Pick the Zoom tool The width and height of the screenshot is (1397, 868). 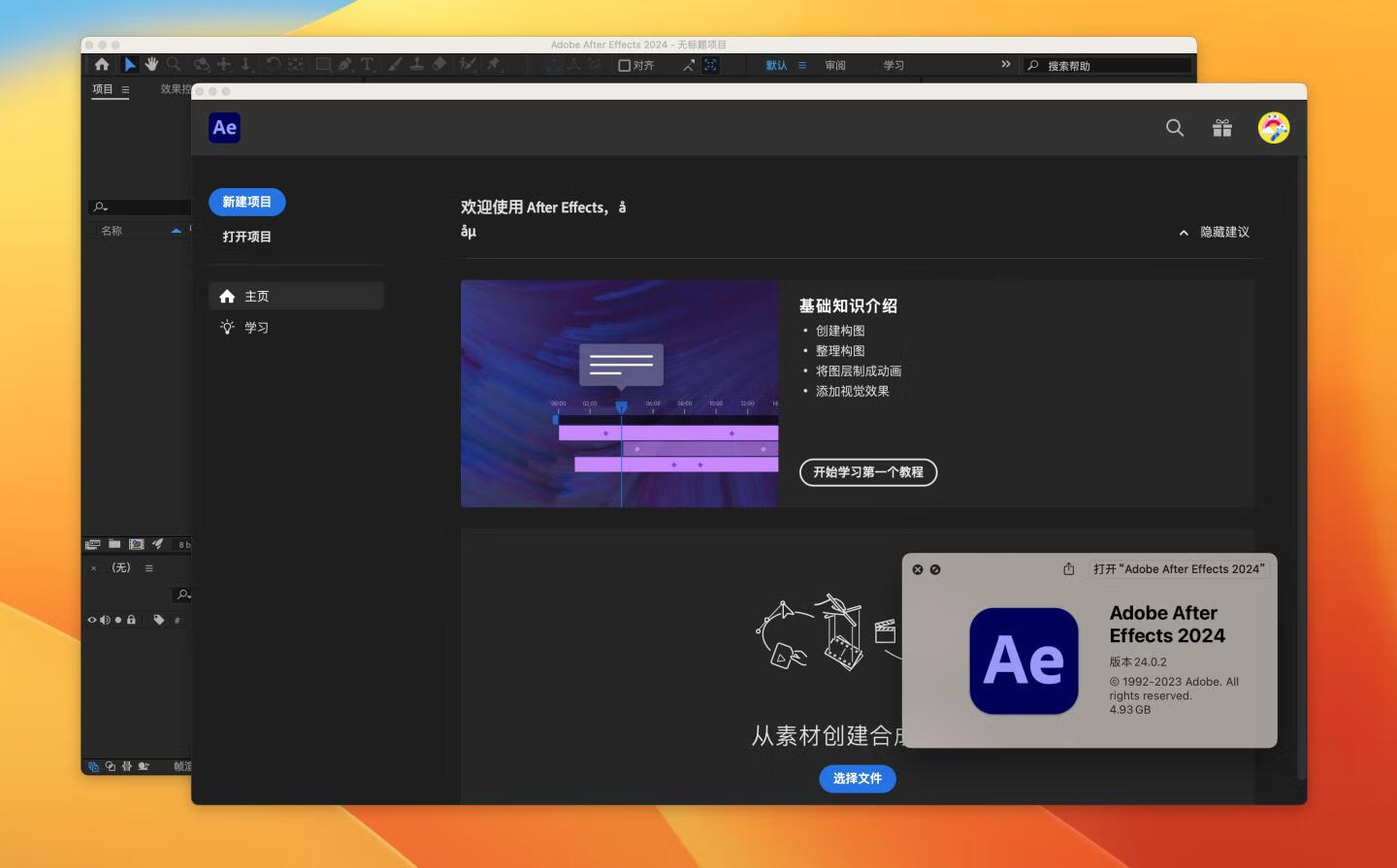tap(174, 65)
